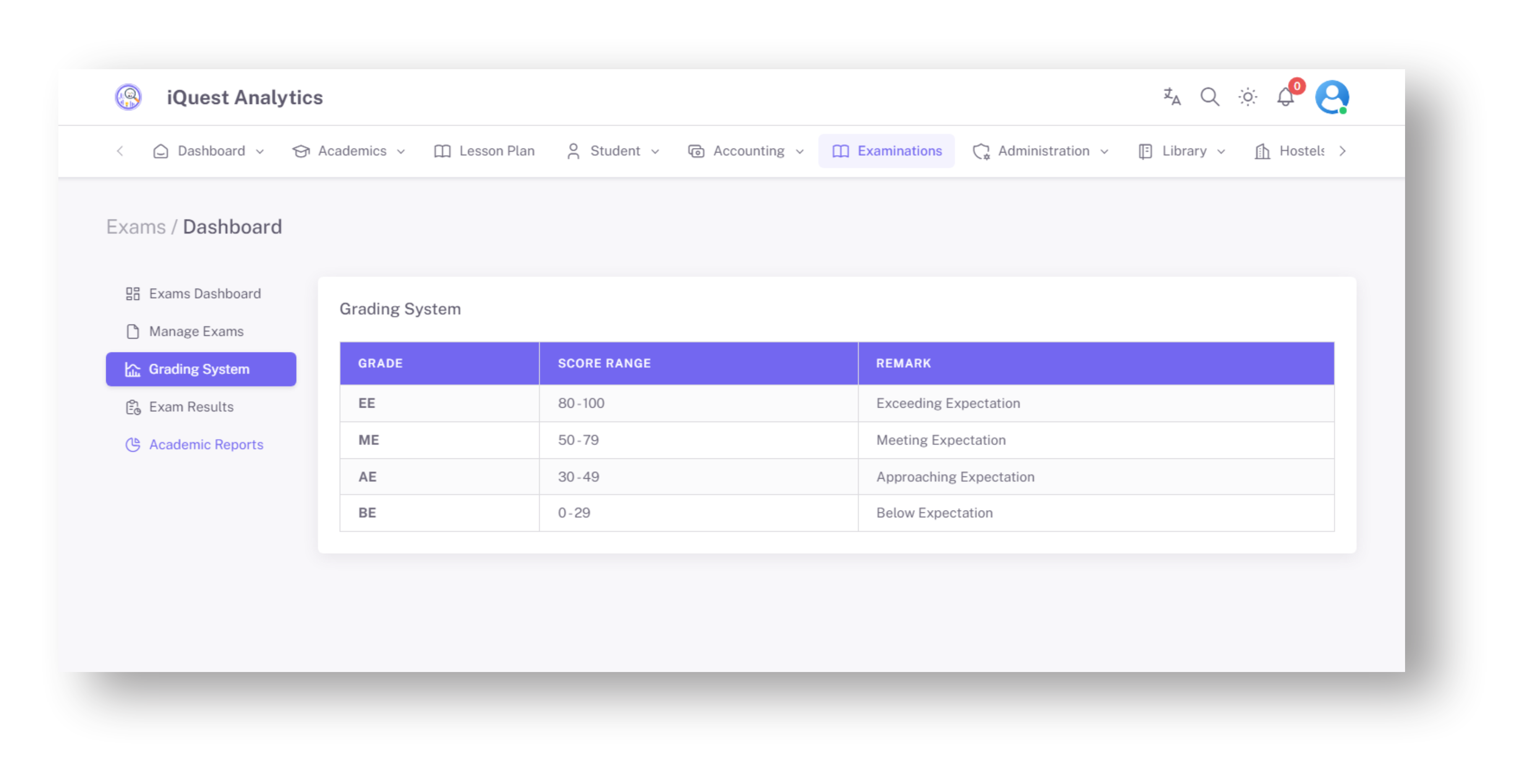The height and width of the screenshot is (784, 1528).
Task: Select the Examinations menu tab
Action: [x=886, y=151]
